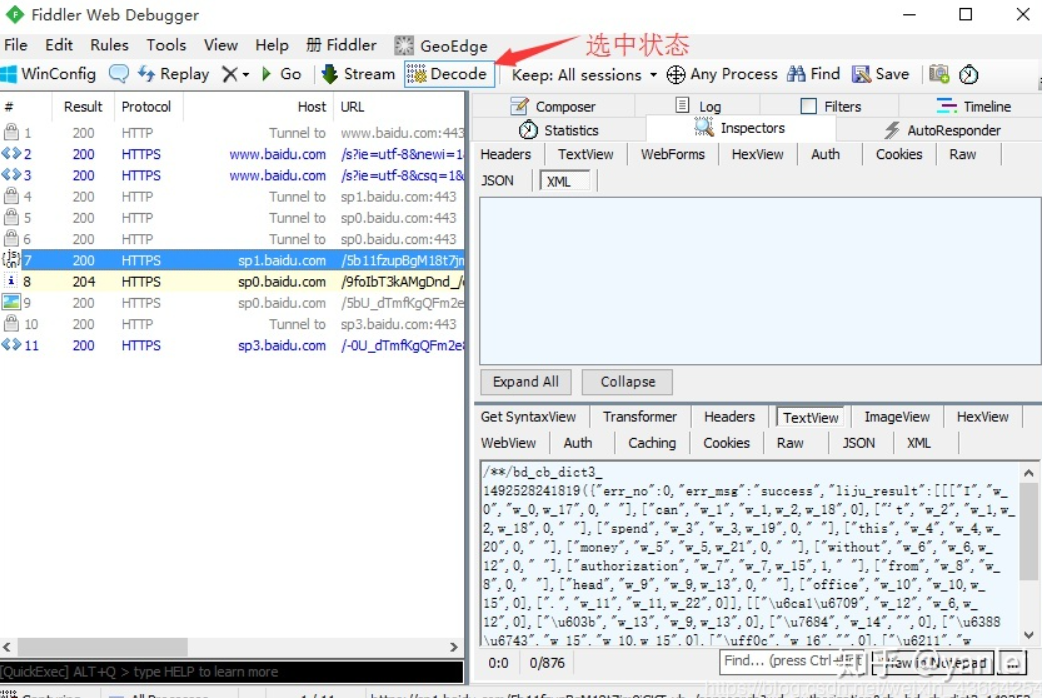Screen dimensions: 1042x698
Task: Pick target with Any Process crosshair
Action: coord(722,74)
